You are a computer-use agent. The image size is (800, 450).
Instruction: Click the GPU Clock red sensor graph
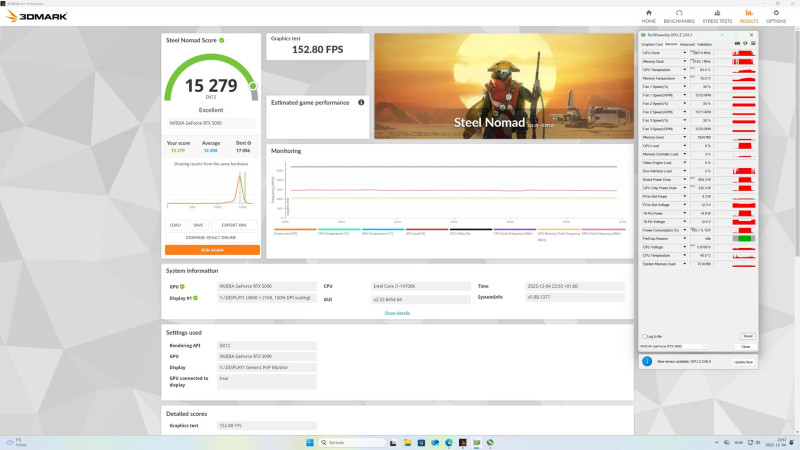pos(744,53)
